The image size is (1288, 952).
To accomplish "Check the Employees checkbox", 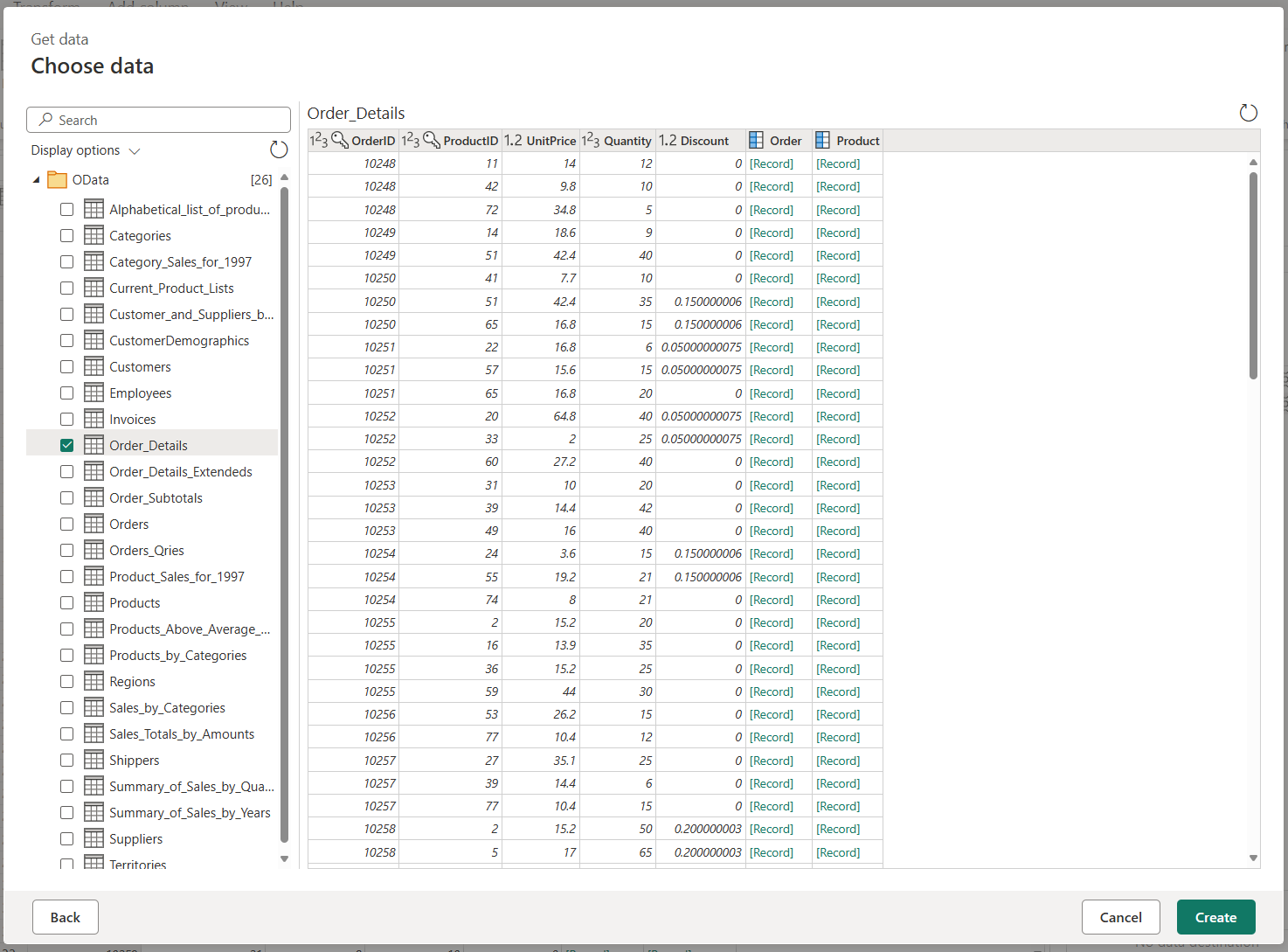I will click(66, 393).
